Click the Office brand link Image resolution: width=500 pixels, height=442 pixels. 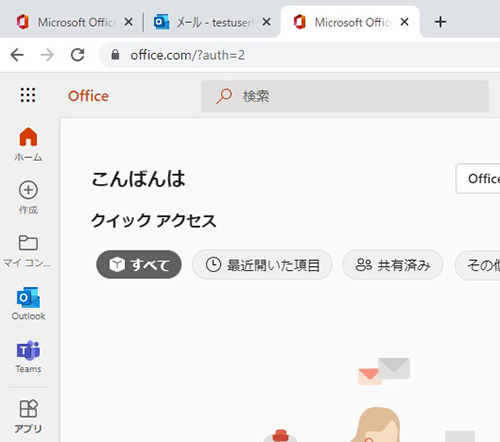[88, 96]
